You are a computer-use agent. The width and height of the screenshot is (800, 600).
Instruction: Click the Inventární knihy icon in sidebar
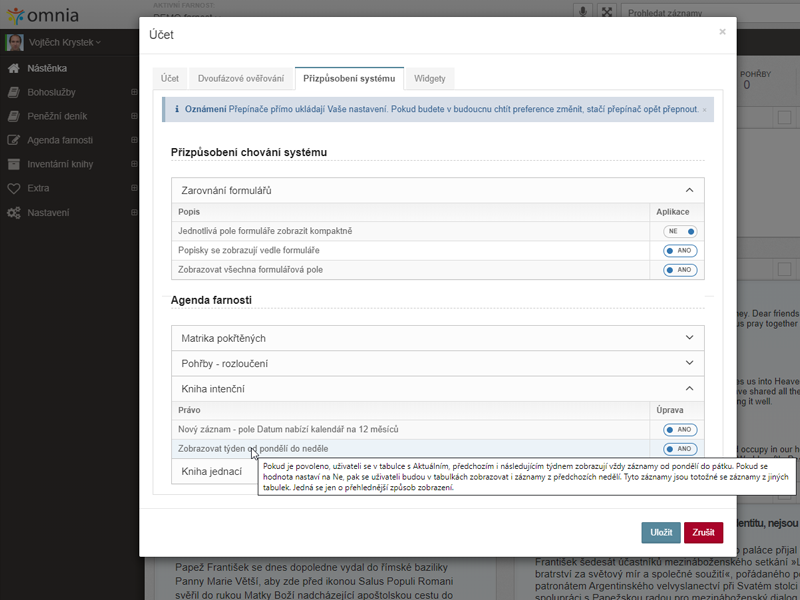click(13, 164)
